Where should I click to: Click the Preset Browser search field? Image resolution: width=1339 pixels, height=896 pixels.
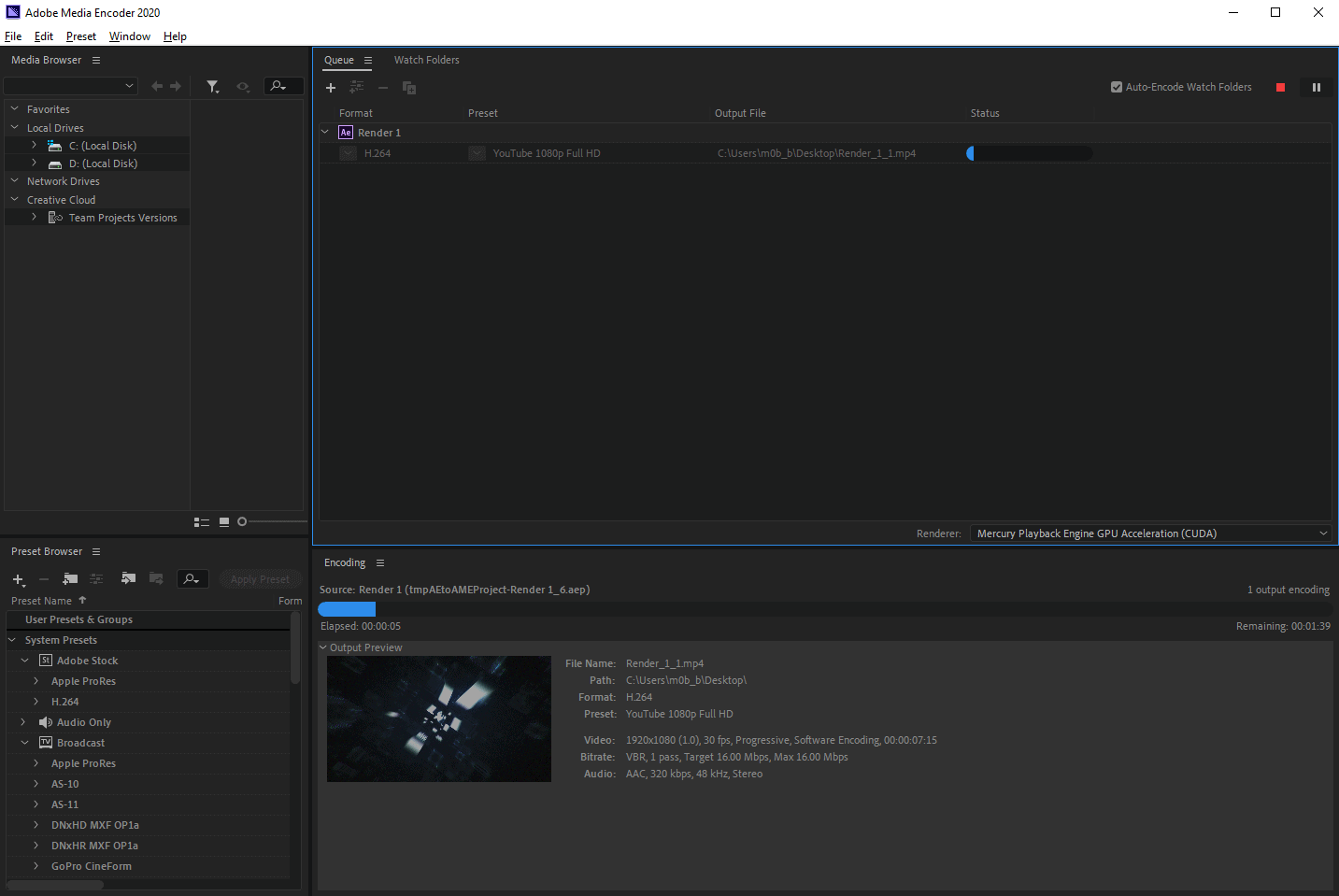click(192, 579)
